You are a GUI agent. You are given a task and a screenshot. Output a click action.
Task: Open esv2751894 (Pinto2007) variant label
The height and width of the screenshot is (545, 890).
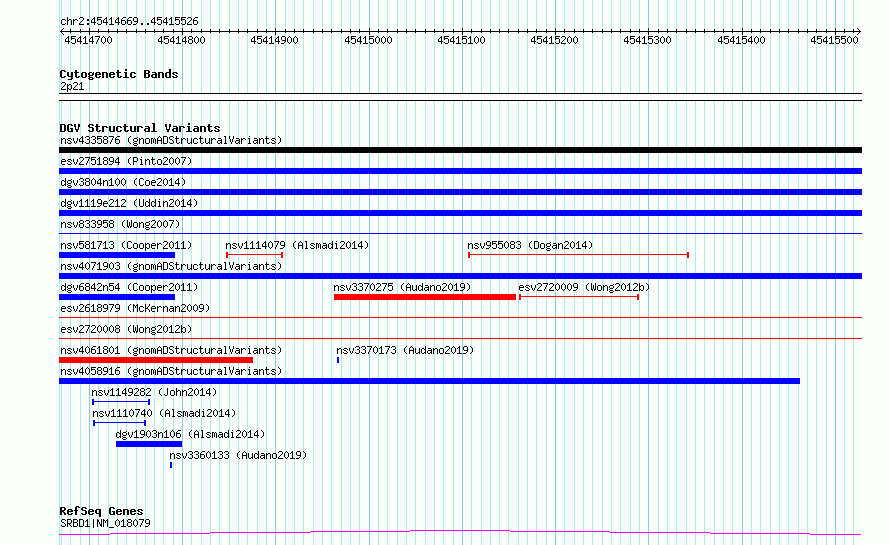pos(126,161)
